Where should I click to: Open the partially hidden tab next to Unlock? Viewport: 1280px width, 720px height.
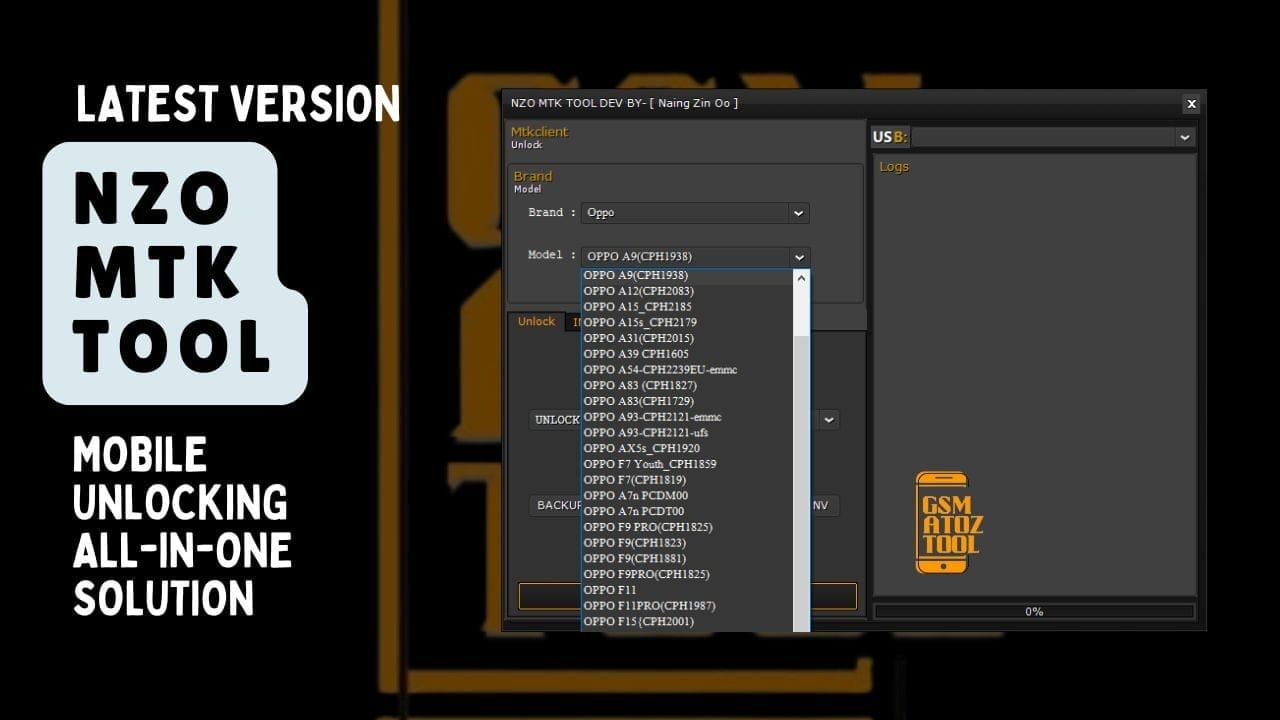574,322
